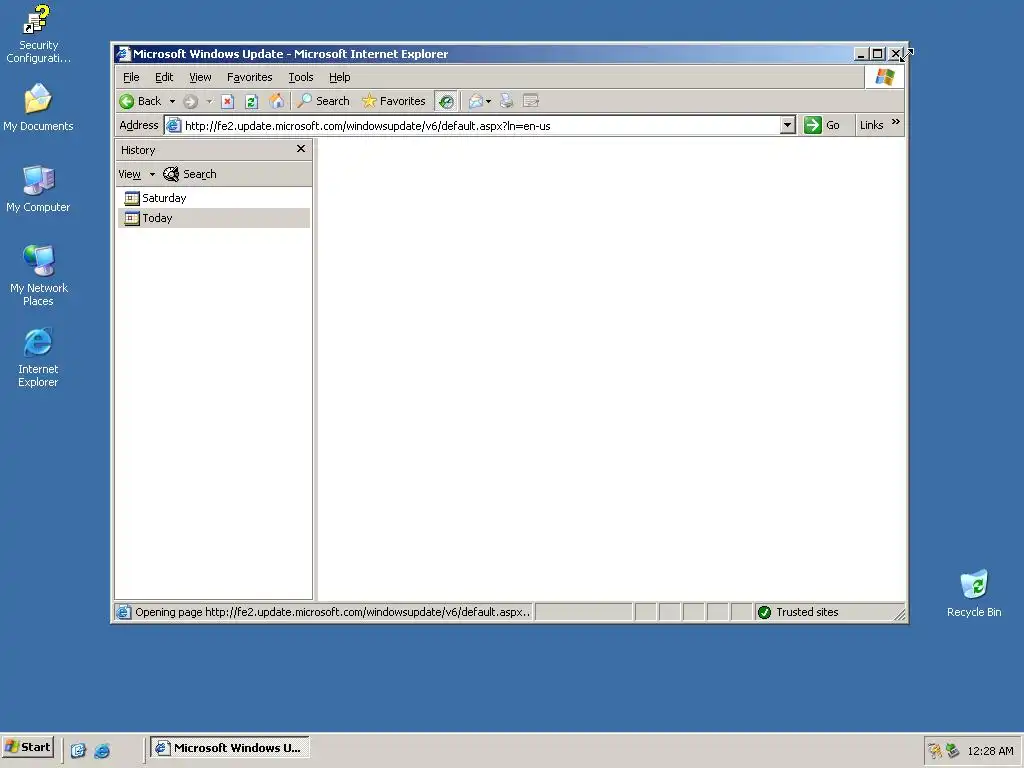This screenshot has height=768, width=1024.
Task: Click the green Back arrow button
Action: pos(140,101)
